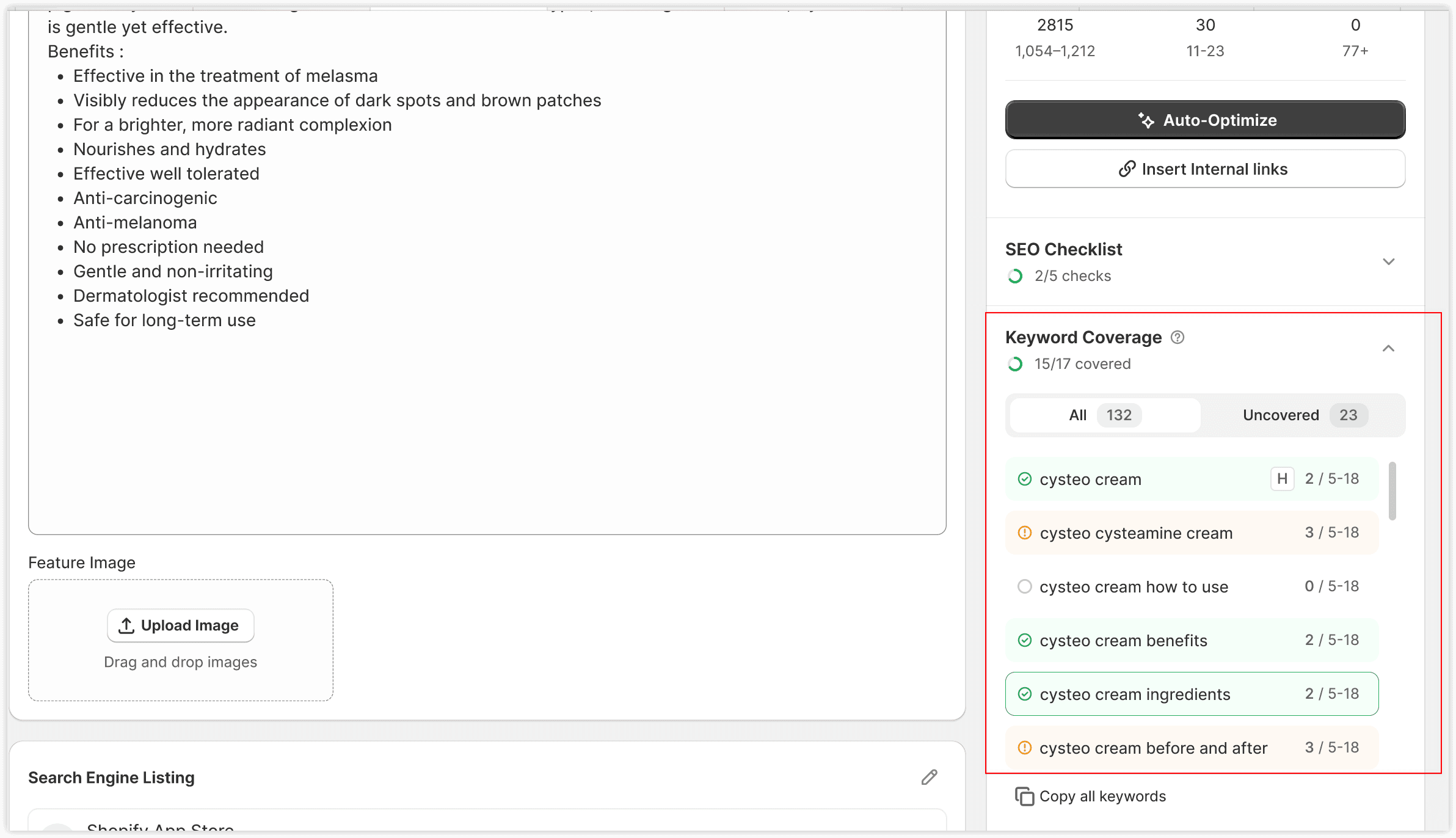Screen dimensions: 1456x838
Task: Collapse the Keyword Coverage section
Action: pos(1388,349)
